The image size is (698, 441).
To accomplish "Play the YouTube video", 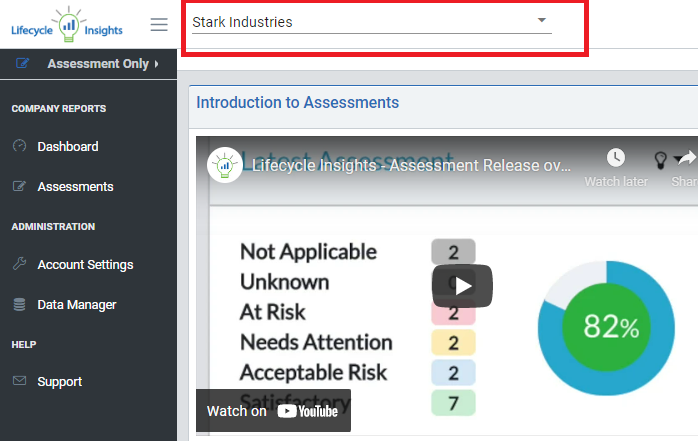I will tap(462, 286).
